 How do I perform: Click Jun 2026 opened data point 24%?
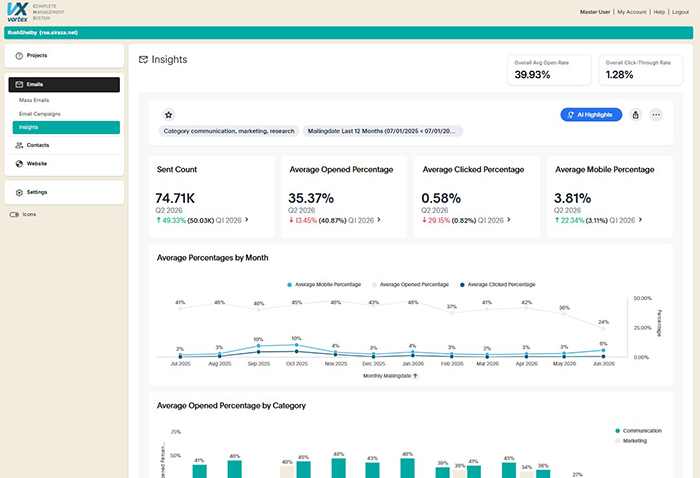[603, 328]
